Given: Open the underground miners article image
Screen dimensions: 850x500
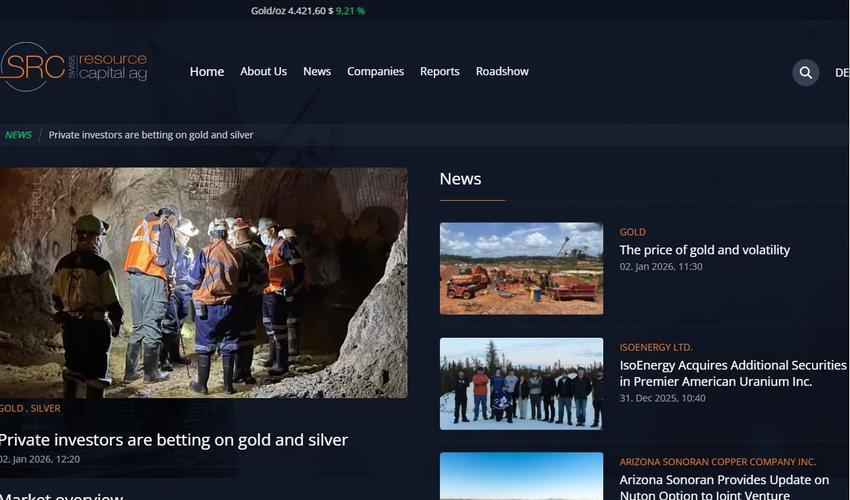Looking at the screenshot, I should click(203, 283).
